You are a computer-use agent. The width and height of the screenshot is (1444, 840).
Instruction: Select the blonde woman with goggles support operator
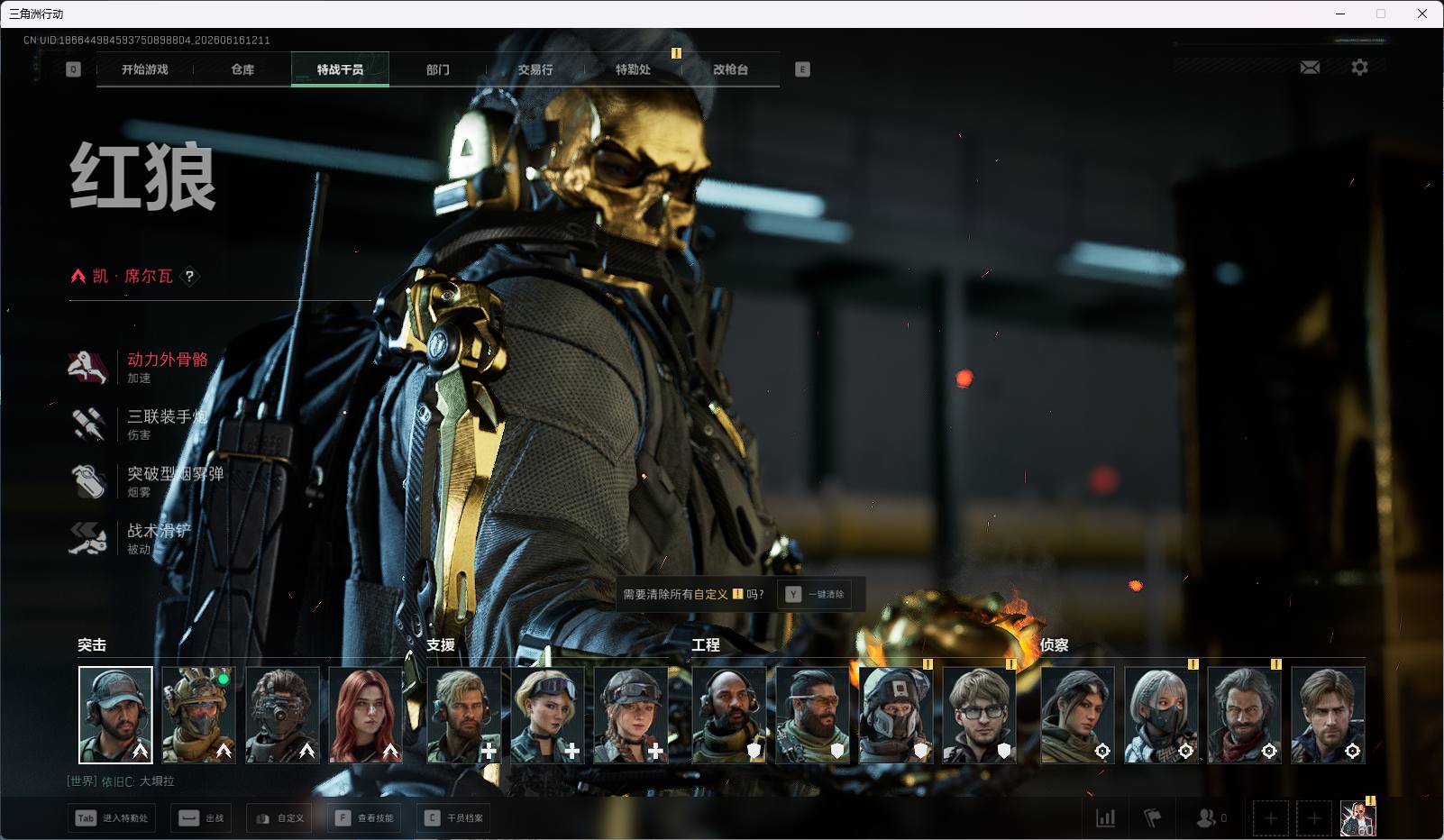coord(548,715)
